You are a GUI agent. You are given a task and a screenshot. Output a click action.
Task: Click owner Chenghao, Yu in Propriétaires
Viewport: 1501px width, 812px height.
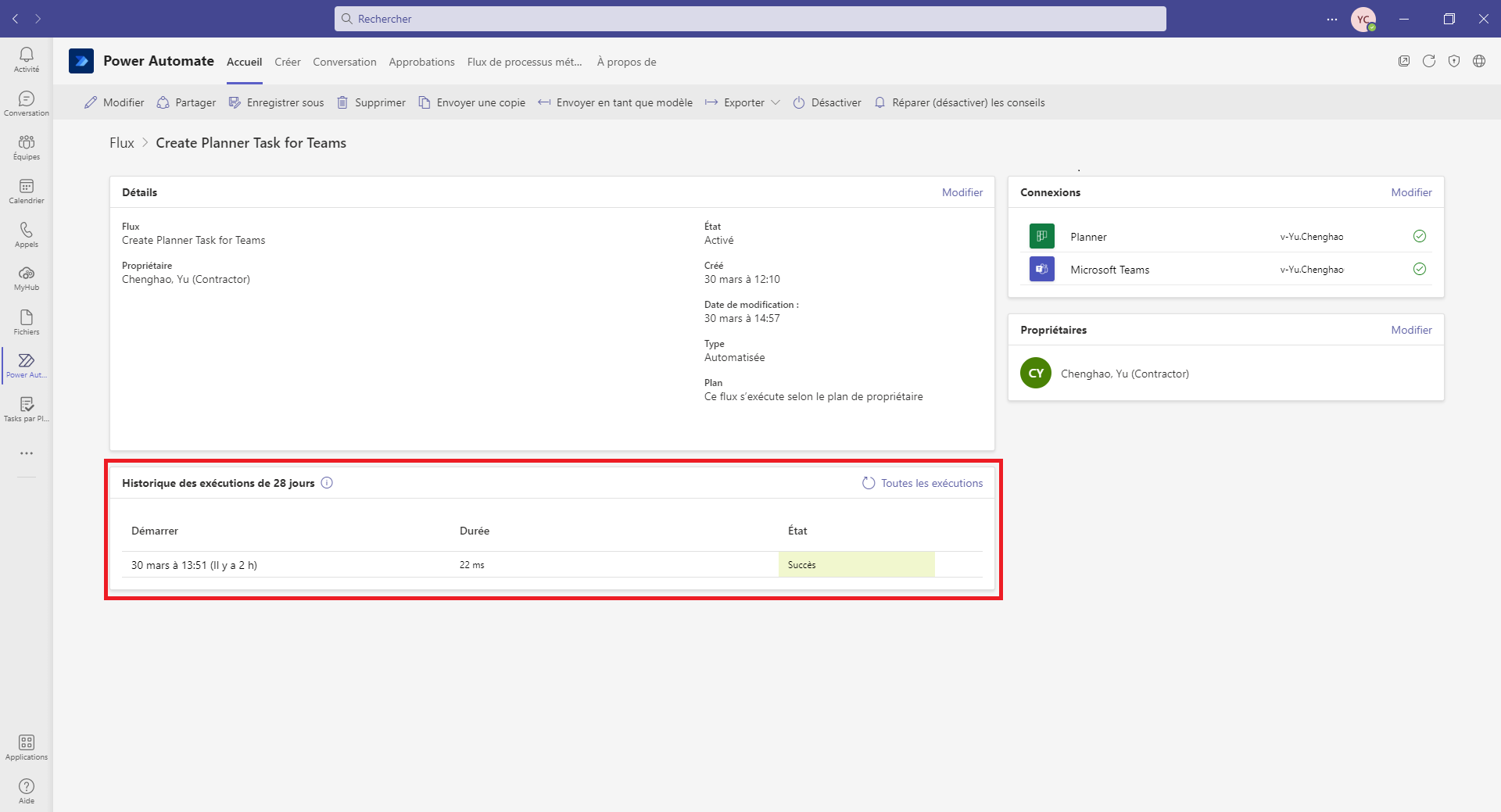coord(1125,374)
